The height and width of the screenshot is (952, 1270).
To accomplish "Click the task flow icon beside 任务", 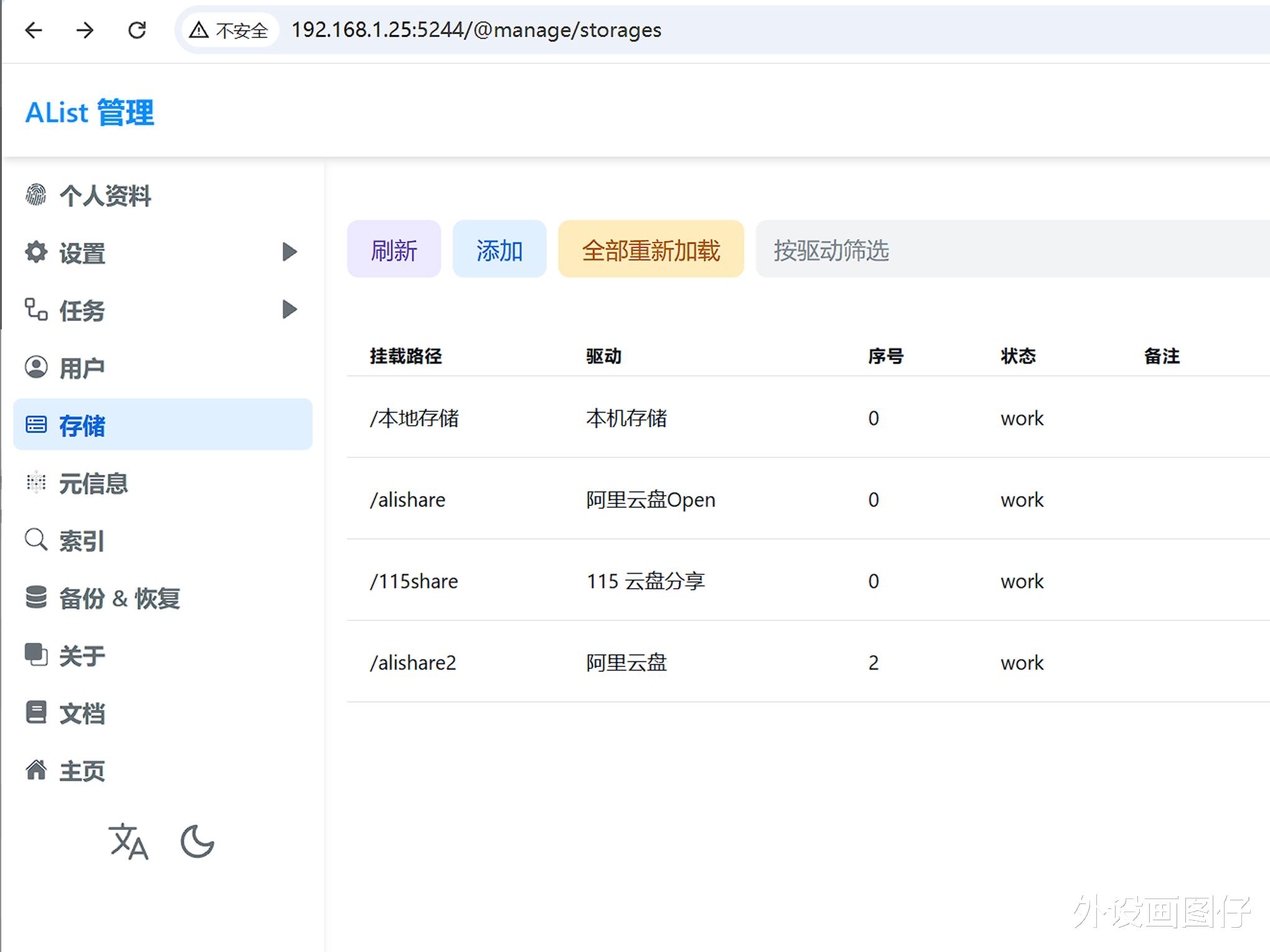I will [36, 309].
